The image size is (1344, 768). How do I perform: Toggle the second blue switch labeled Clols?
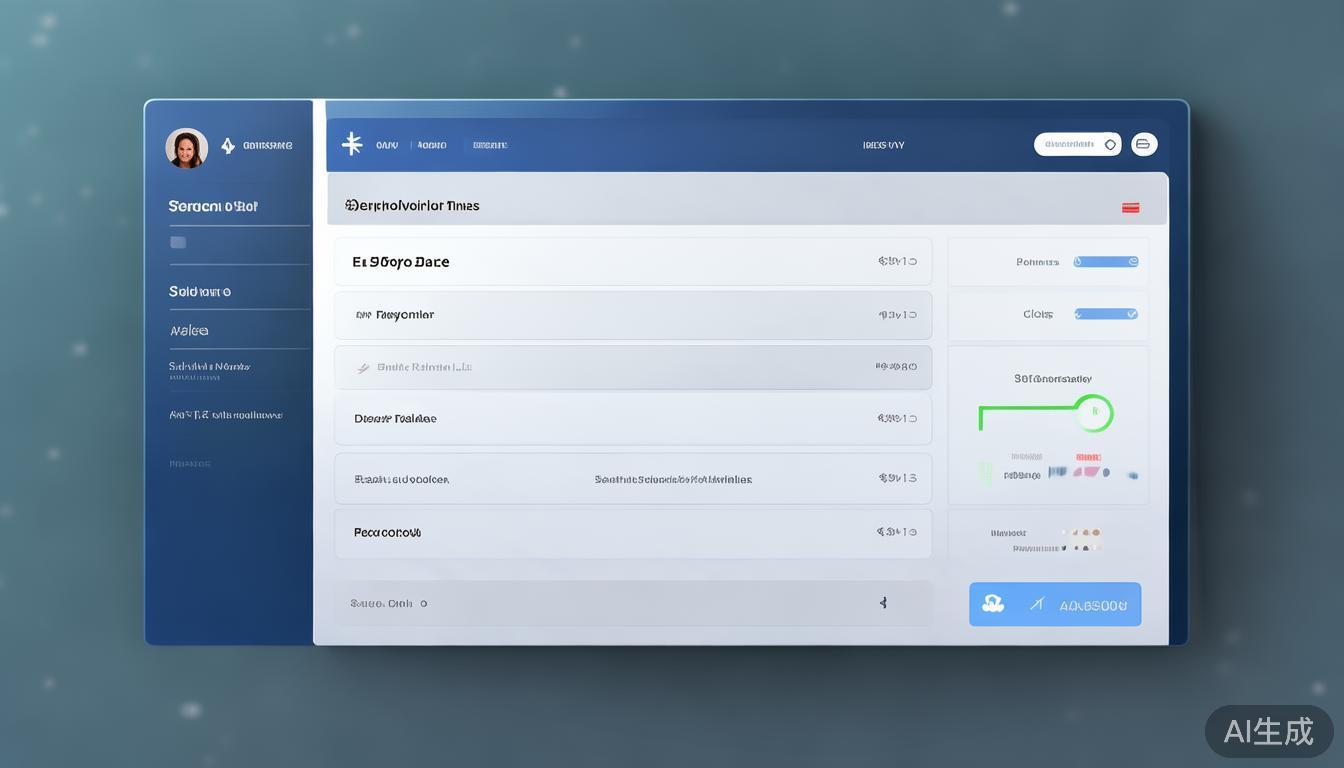click(1106, 314)
